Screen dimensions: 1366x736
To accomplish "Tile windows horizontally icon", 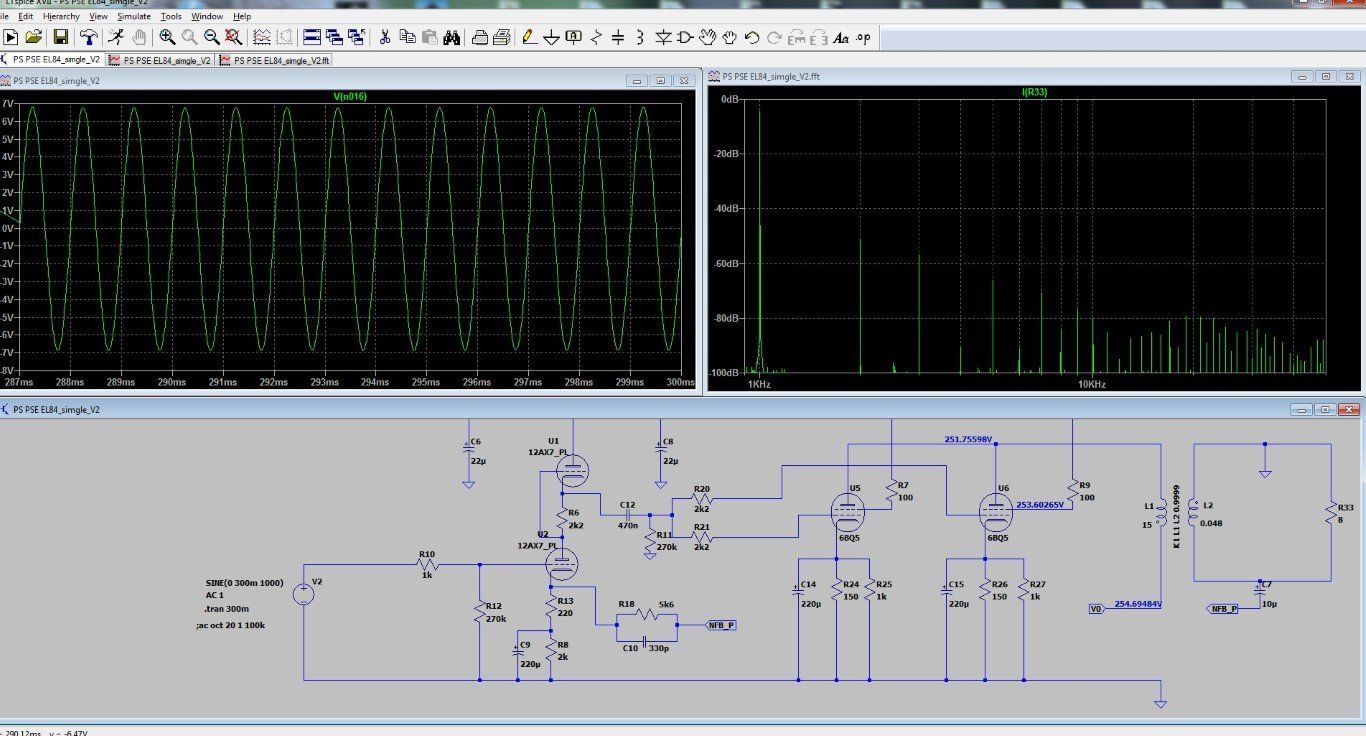I will (311, 37).
